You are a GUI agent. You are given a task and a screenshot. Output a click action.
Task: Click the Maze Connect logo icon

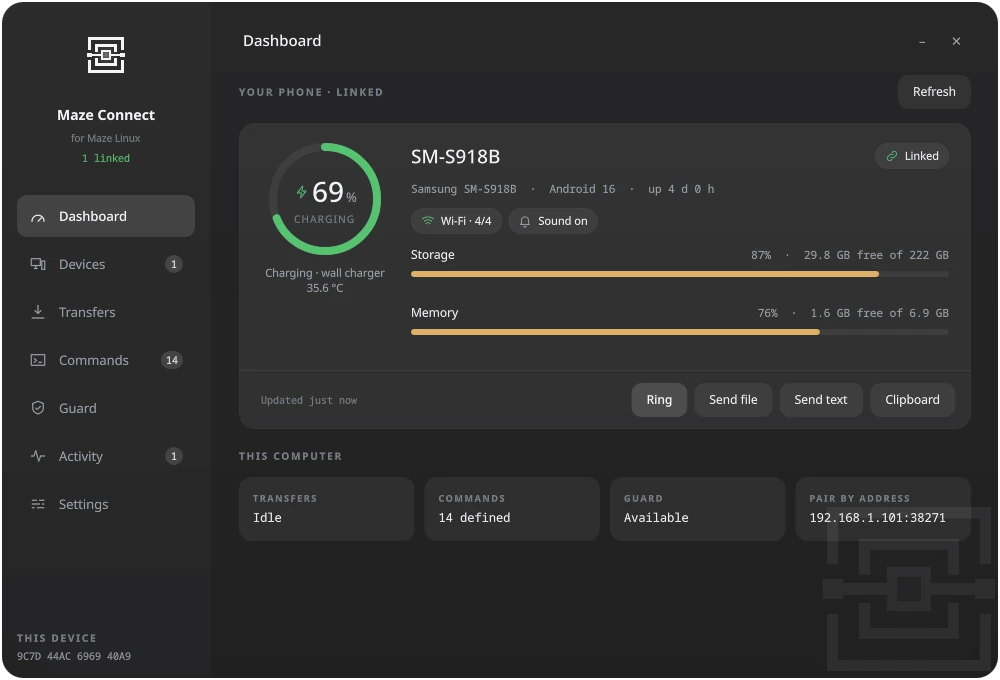(106, 55)
